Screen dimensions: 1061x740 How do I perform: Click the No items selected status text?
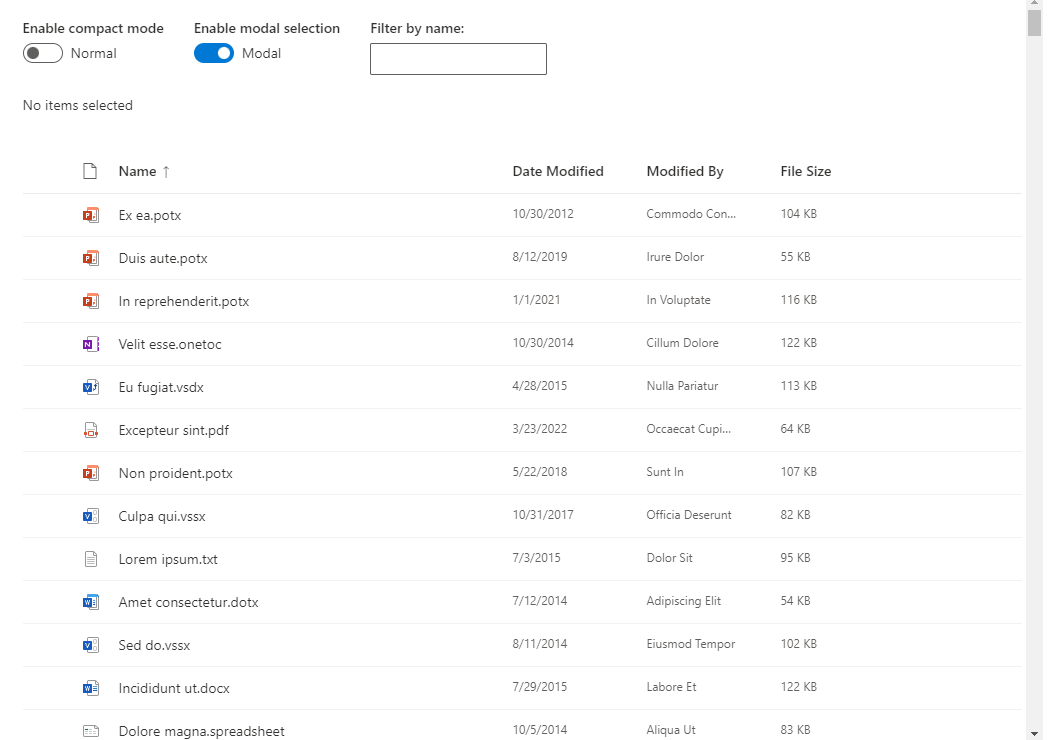[78, 106]
